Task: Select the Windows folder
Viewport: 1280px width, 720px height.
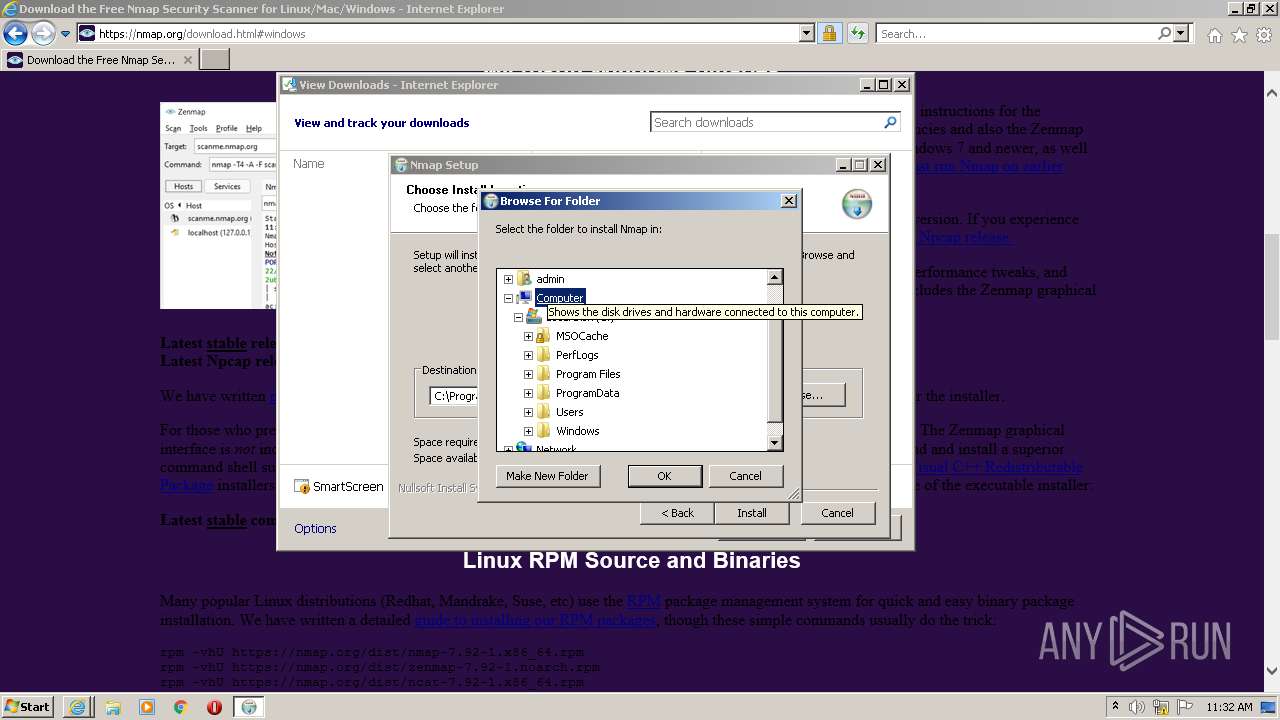Action: [x=577, y=431]
